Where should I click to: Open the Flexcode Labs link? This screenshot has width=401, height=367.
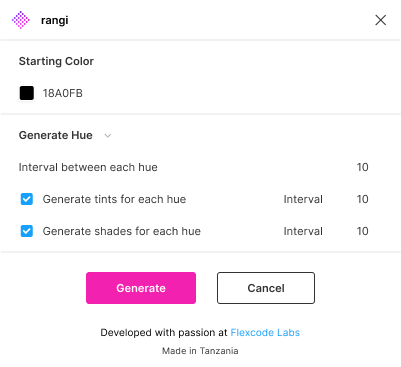[265, 332]
